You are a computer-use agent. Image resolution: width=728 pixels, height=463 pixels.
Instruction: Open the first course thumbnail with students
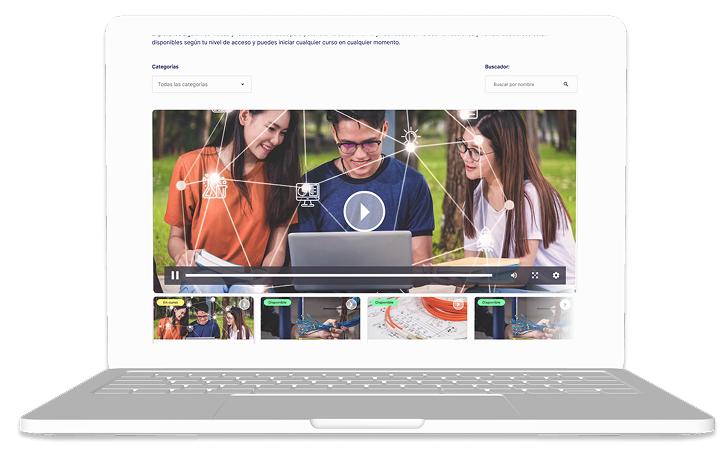[x=203, y=322]
